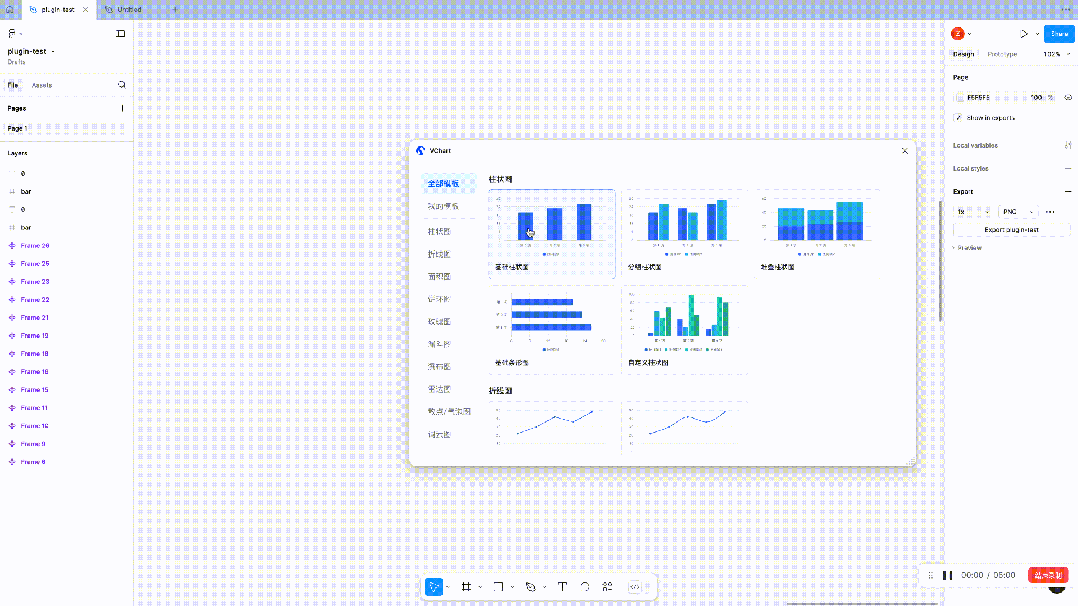The image size is (1078, 606).
Task: Open the multi-series green bar chart thumbnail
Action: (x=685, y=329)
